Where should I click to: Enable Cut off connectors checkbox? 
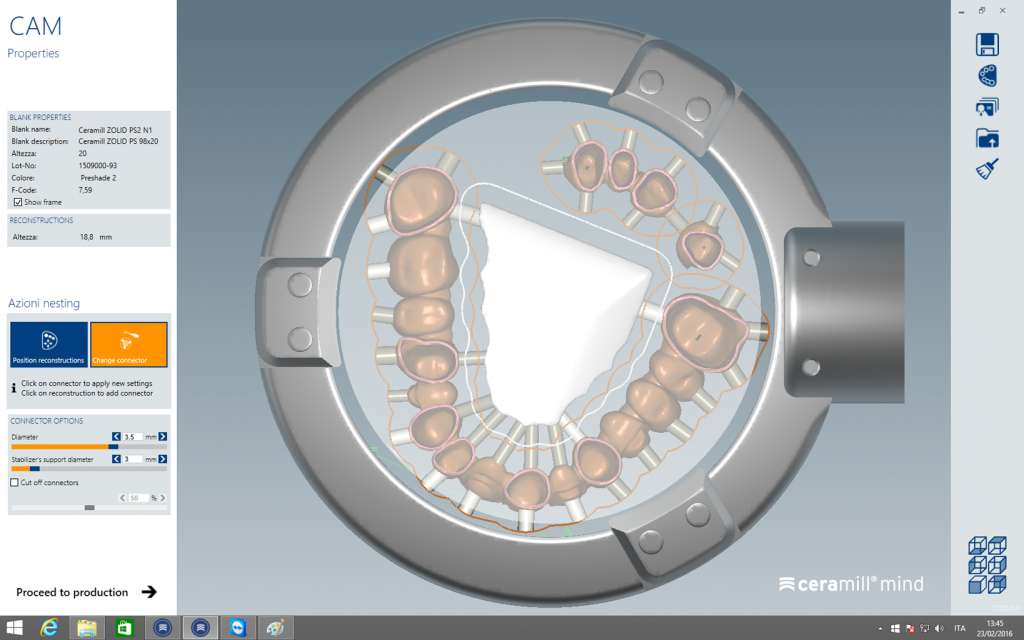(14, 483)
